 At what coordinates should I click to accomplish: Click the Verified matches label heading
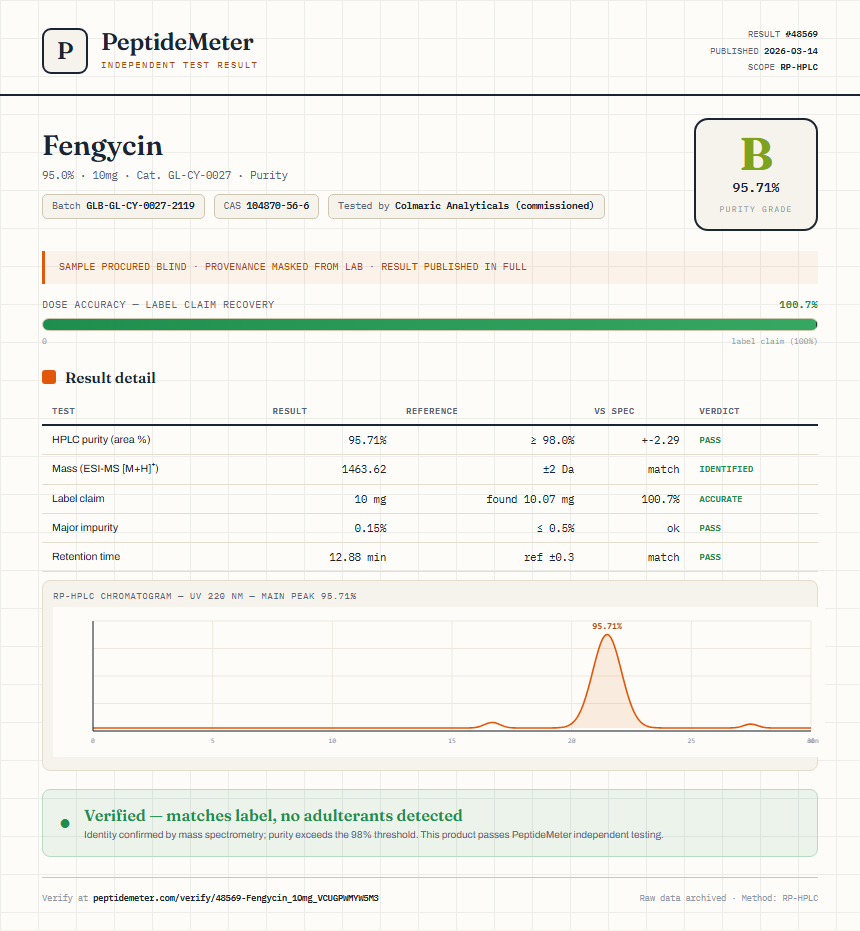pos(273,816)
